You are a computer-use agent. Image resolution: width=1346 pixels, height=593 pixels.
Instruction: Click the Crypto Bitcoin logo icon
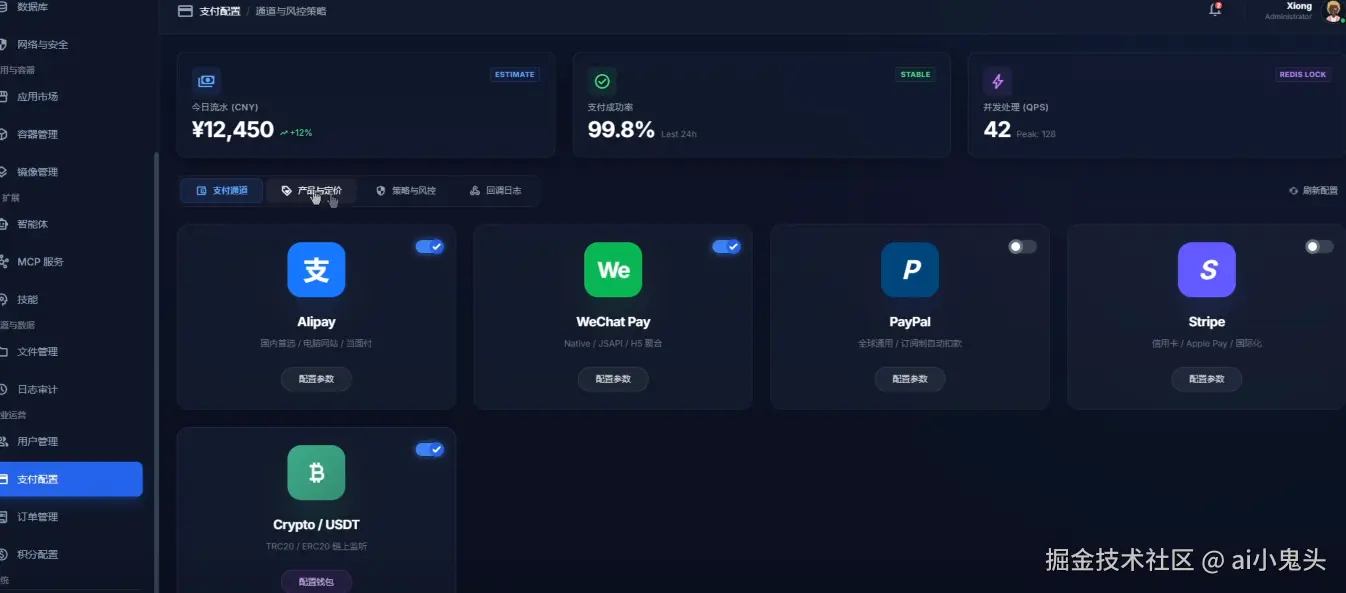coord(316,473)
